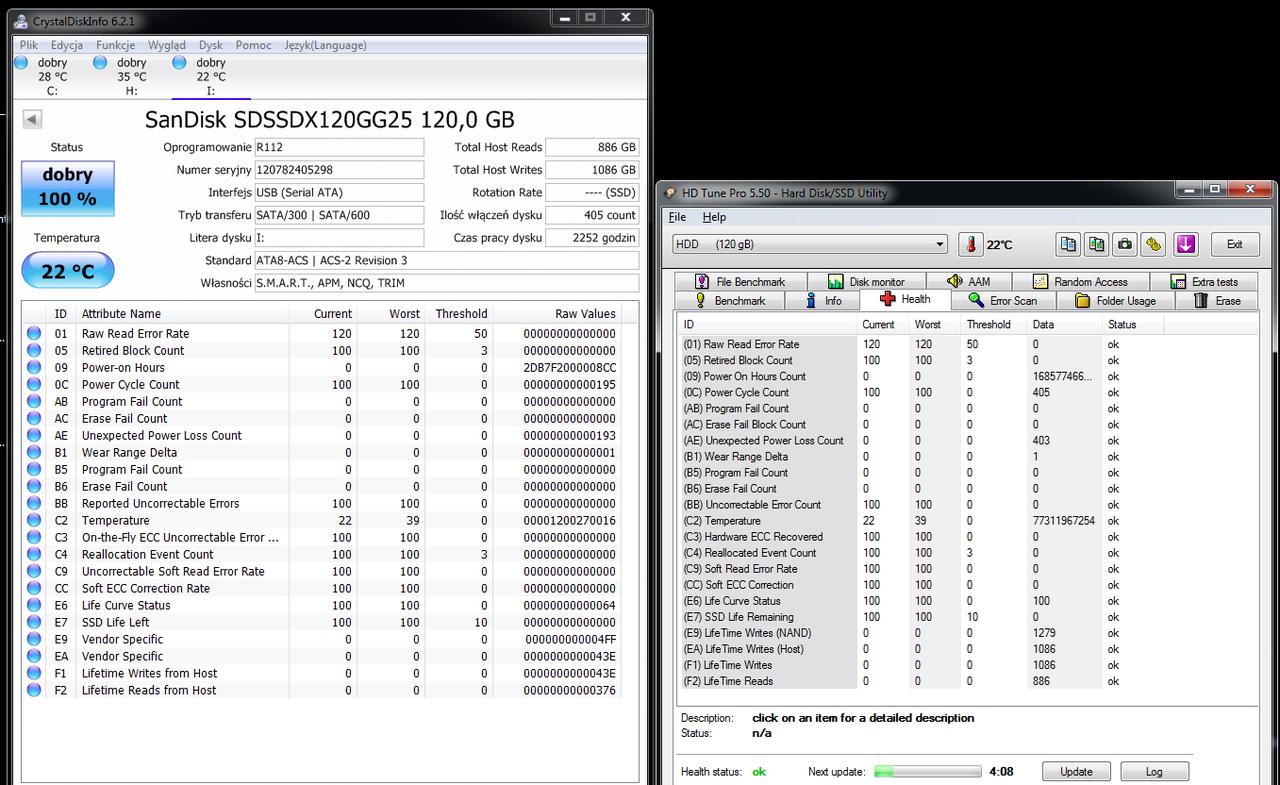This screenshot has height=785, width=1280.
Task: Open the Pomoc menu
Action: click(x=254, y=45)
